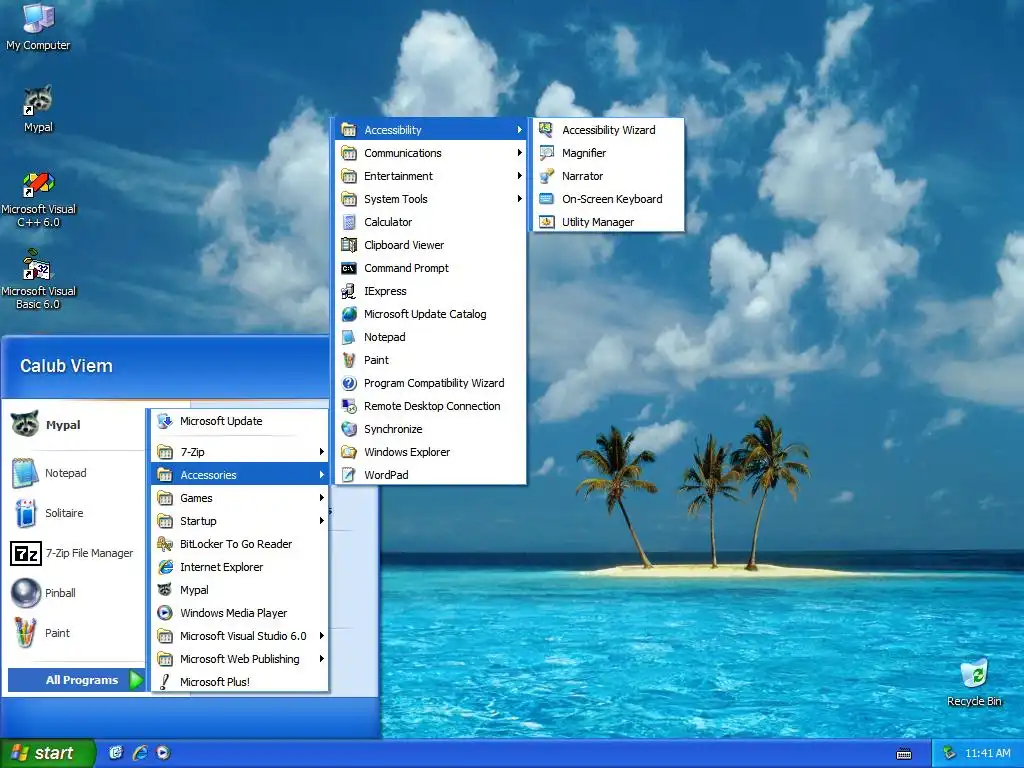Click the 11:41 AM taskbar clock
The image size is (1024, 768).
[988, 753]
